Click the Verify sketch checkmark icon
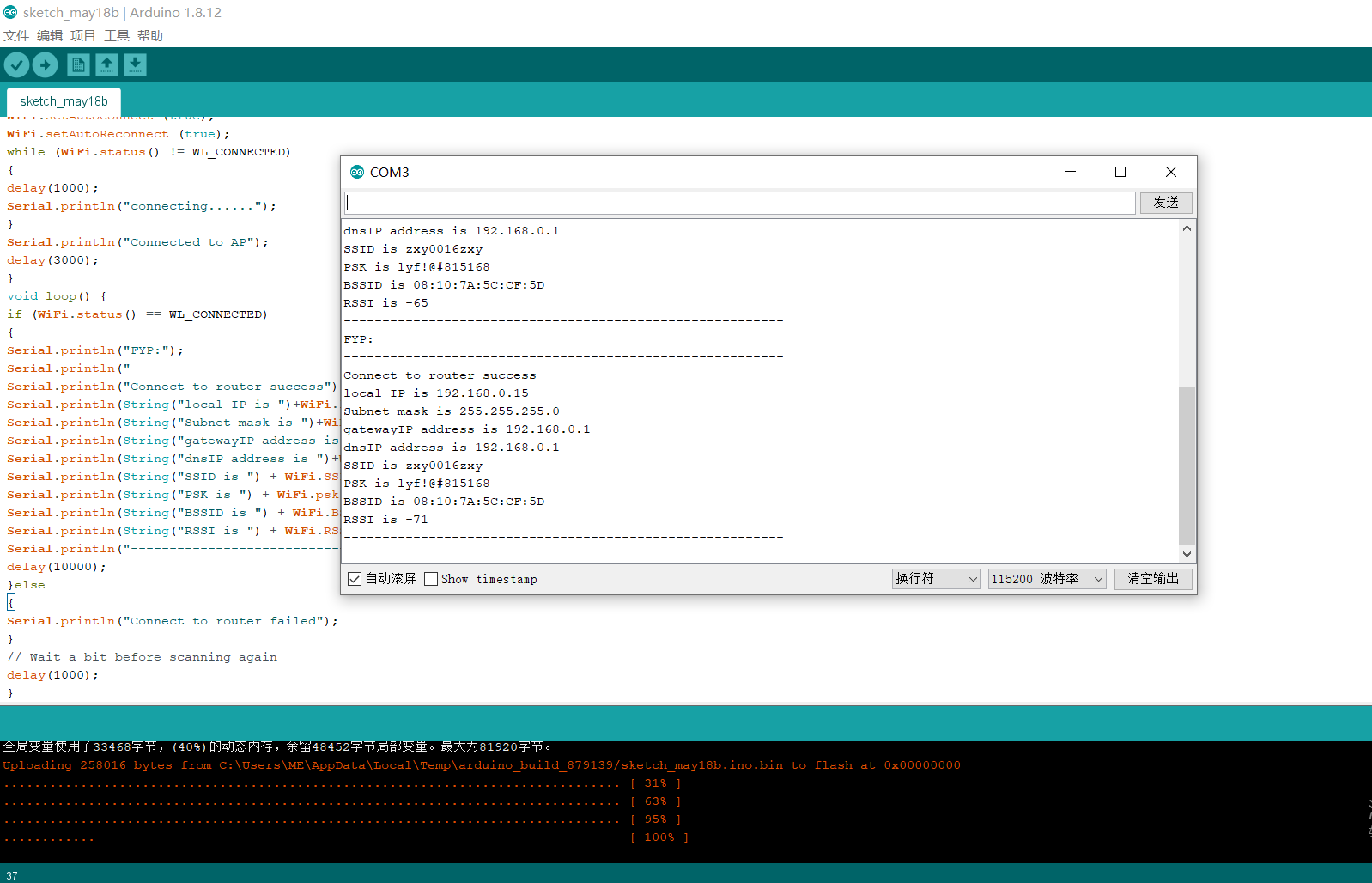1372x883 pixels. pyautogui.click(x=16, y=64)
